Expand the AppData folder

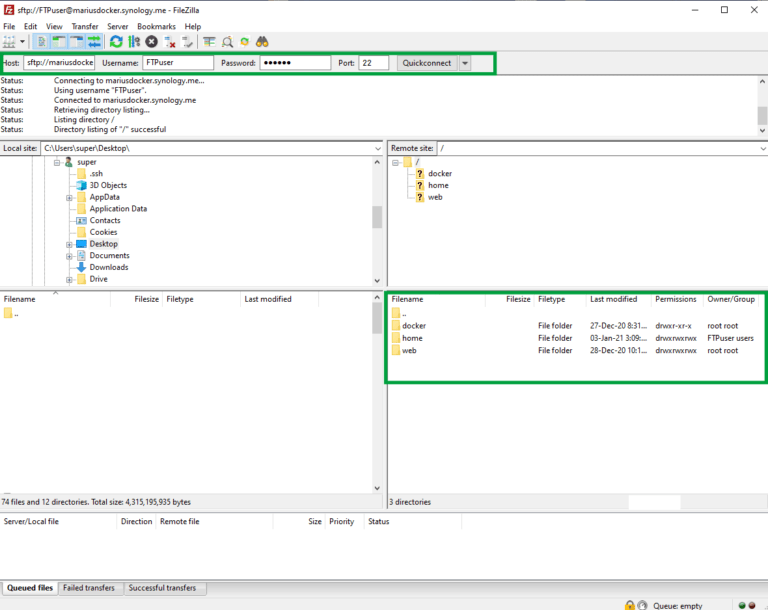(x=69, y=197)
